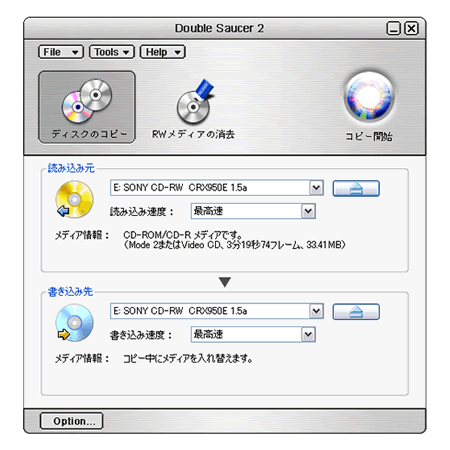450x450 pixels.
Task: Expand the 読み込み速度 read speed dropdown
Action: pyautogui.click(x=308, y=211)
